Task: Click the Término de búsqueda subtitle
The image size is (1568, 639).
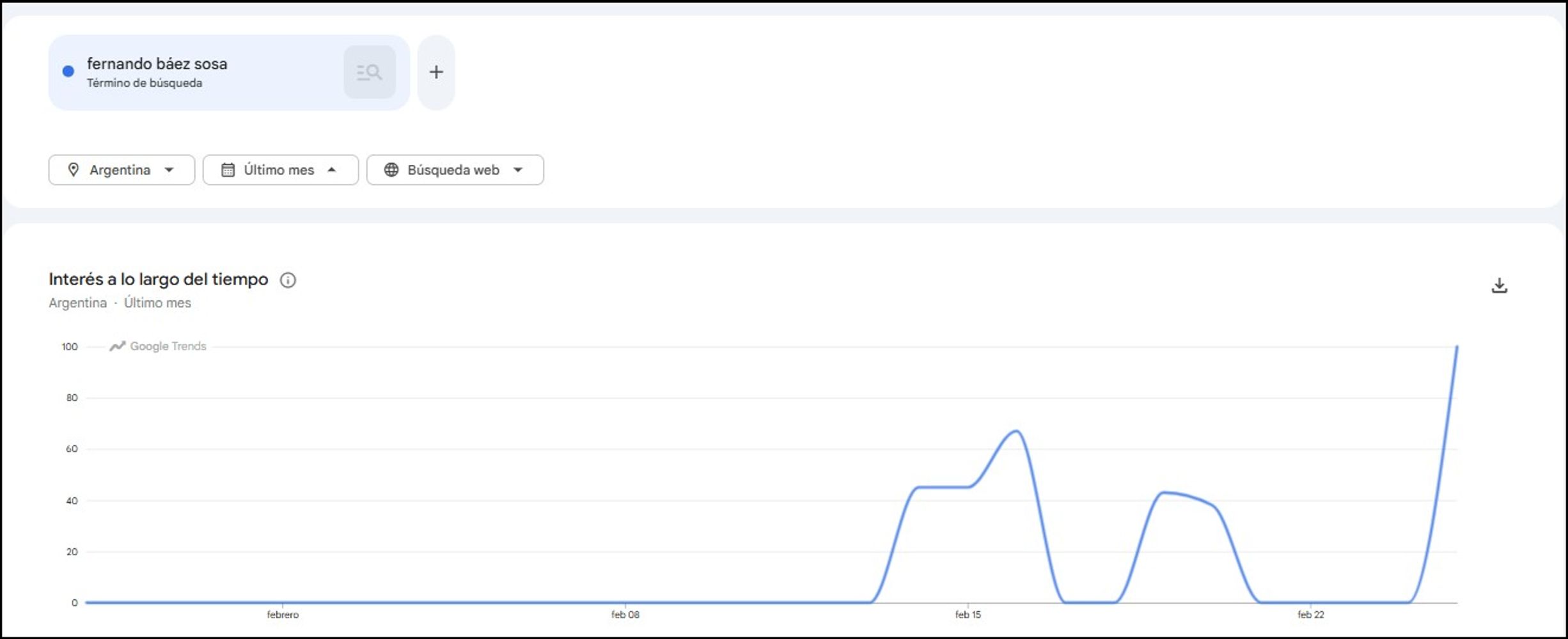Action: 145,83
